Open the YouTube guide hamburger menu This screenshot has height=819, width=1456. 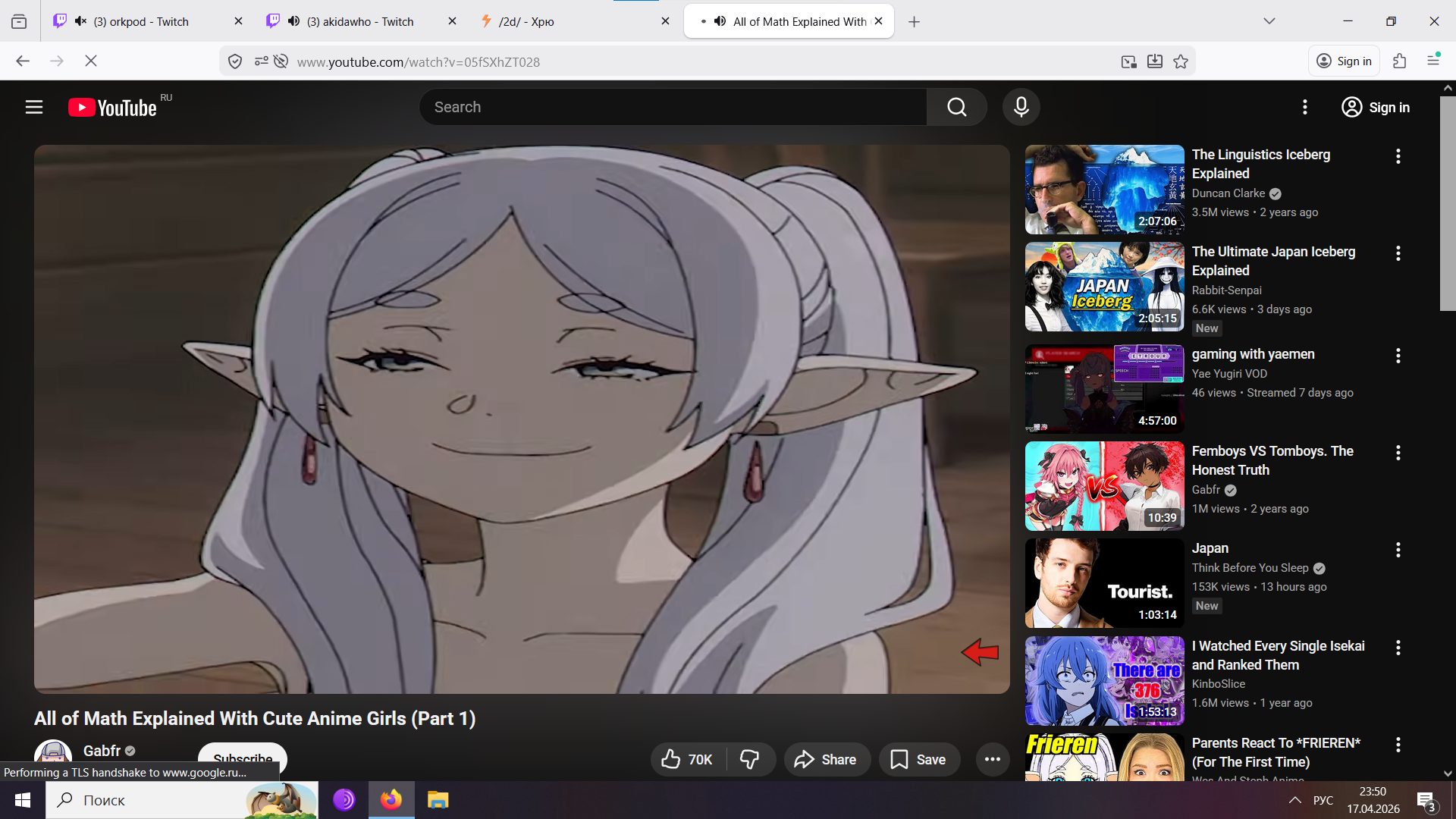pos(34,107)
